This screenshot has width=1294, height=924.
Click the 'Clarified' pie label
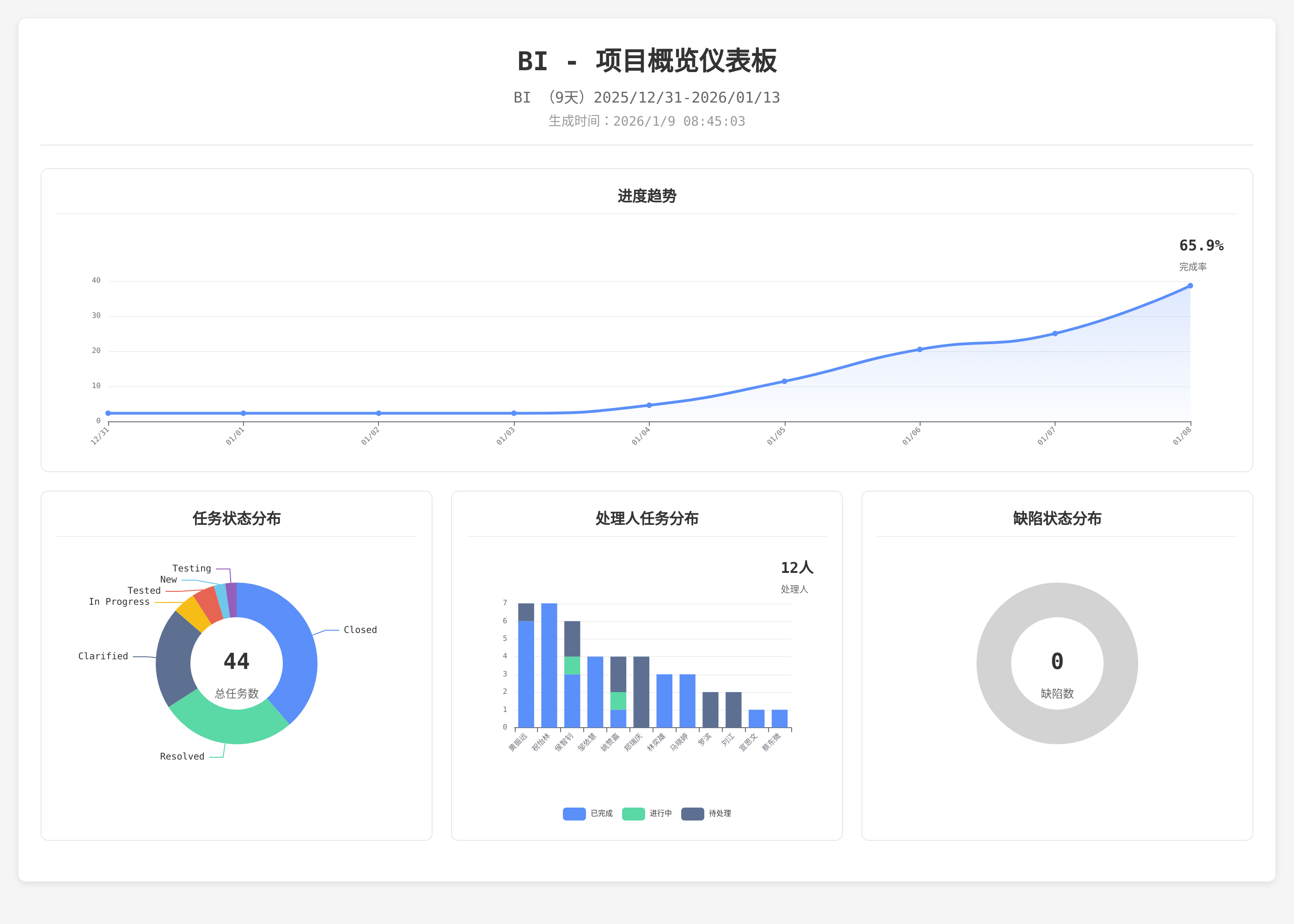[103, 656]
